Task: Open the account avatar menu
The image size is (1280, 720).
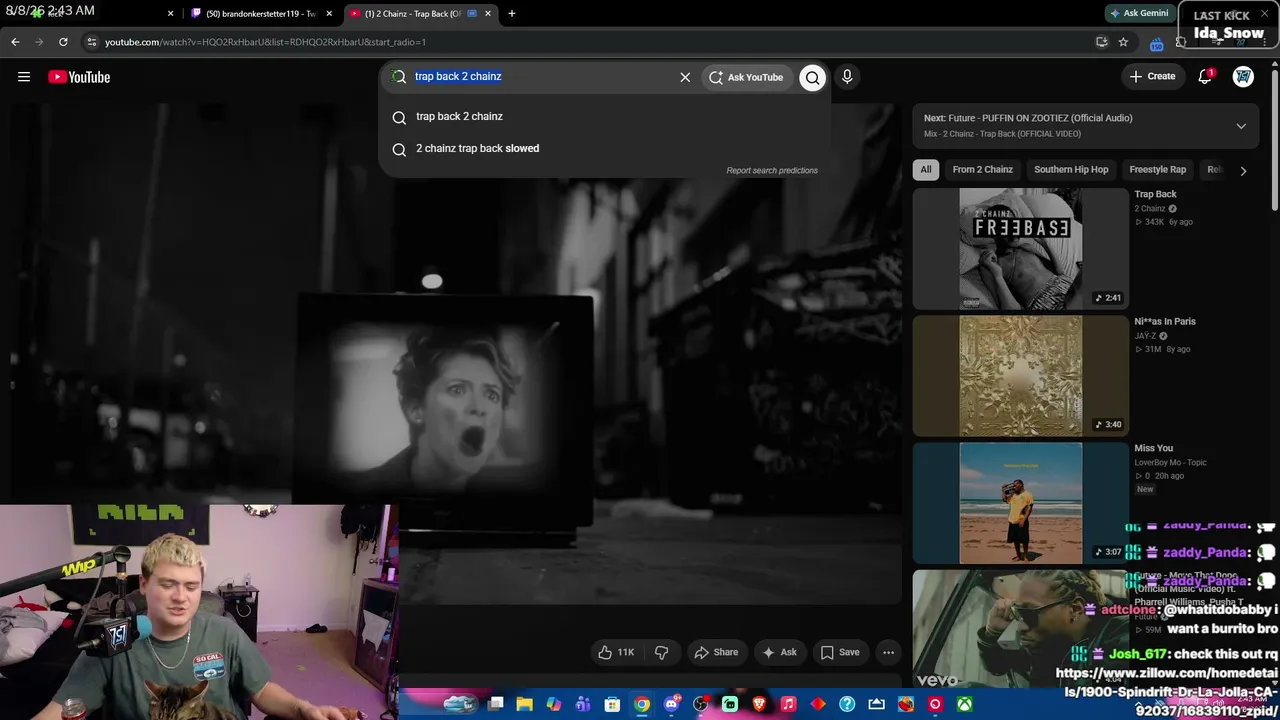Action: [x=1243, y=77]
